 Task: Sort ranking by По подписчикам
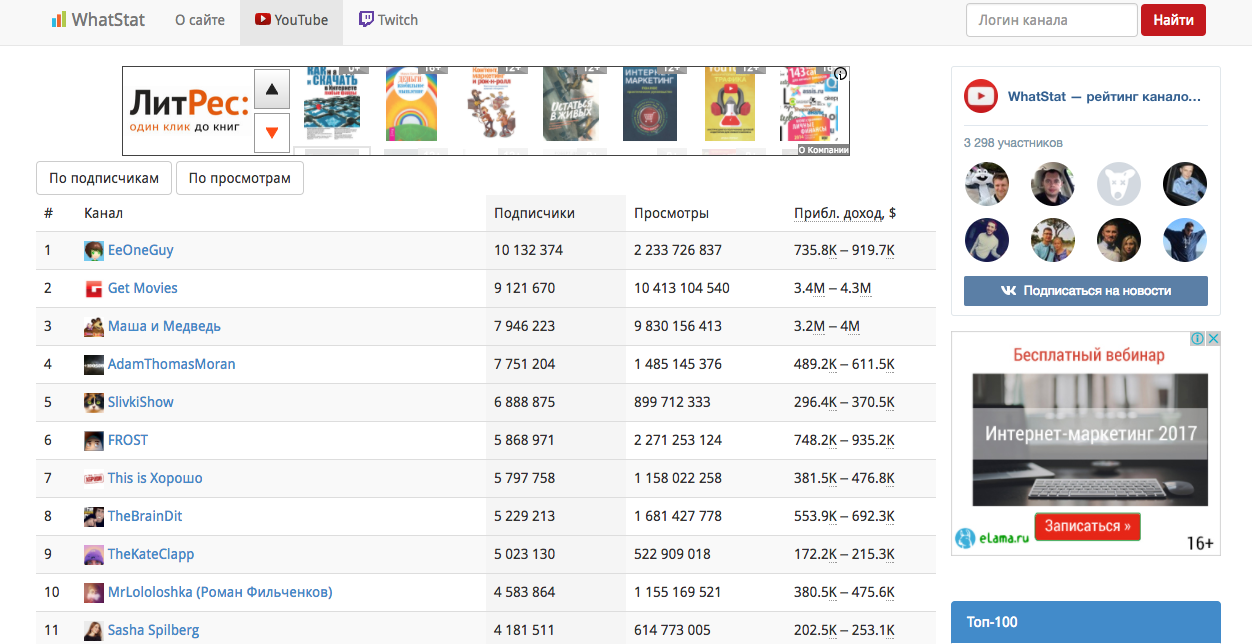pos(104,178)
